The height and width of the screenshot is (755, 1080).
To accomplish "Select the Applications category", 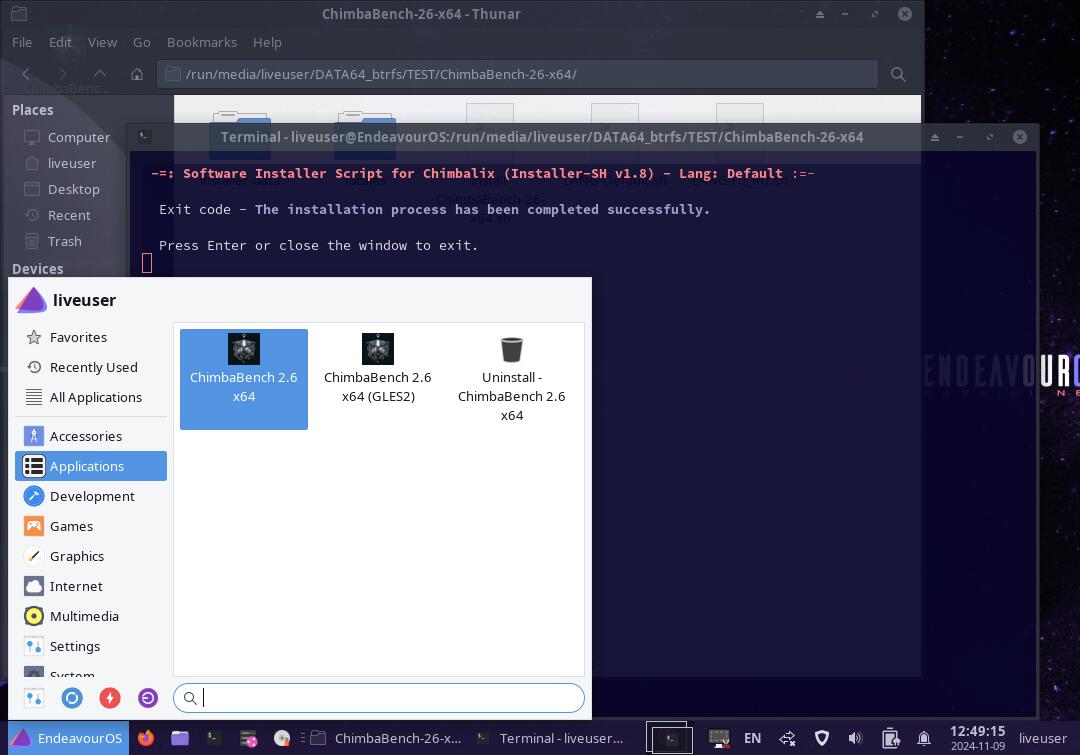I will [91, 466].
